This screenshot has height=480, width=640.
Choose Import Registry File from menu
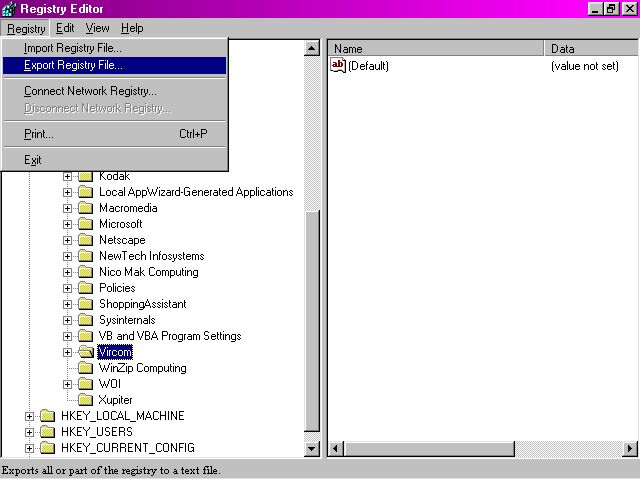(x=114, y=48)
